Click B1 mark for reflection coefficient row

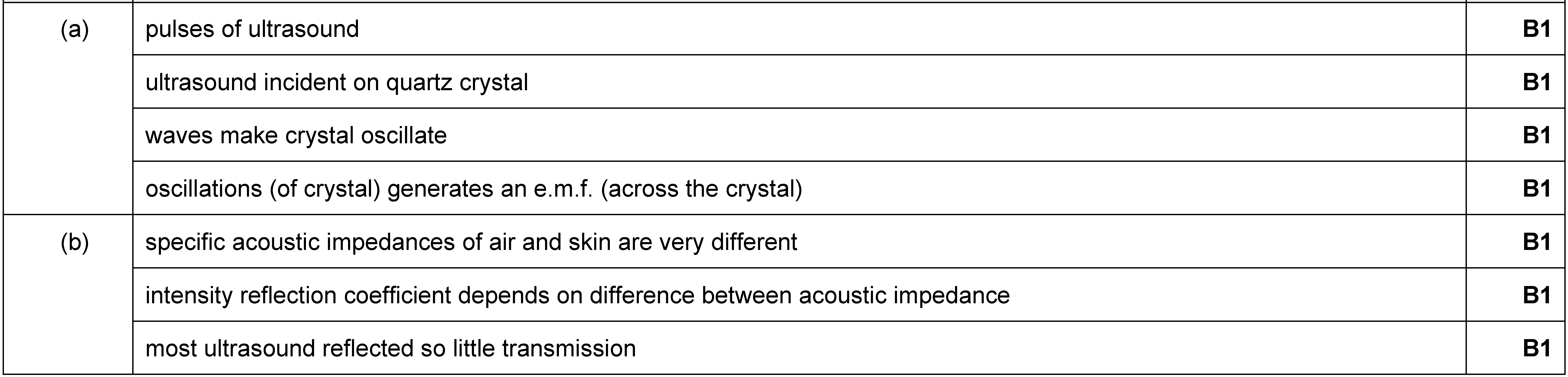click(x=1536, y=295)
